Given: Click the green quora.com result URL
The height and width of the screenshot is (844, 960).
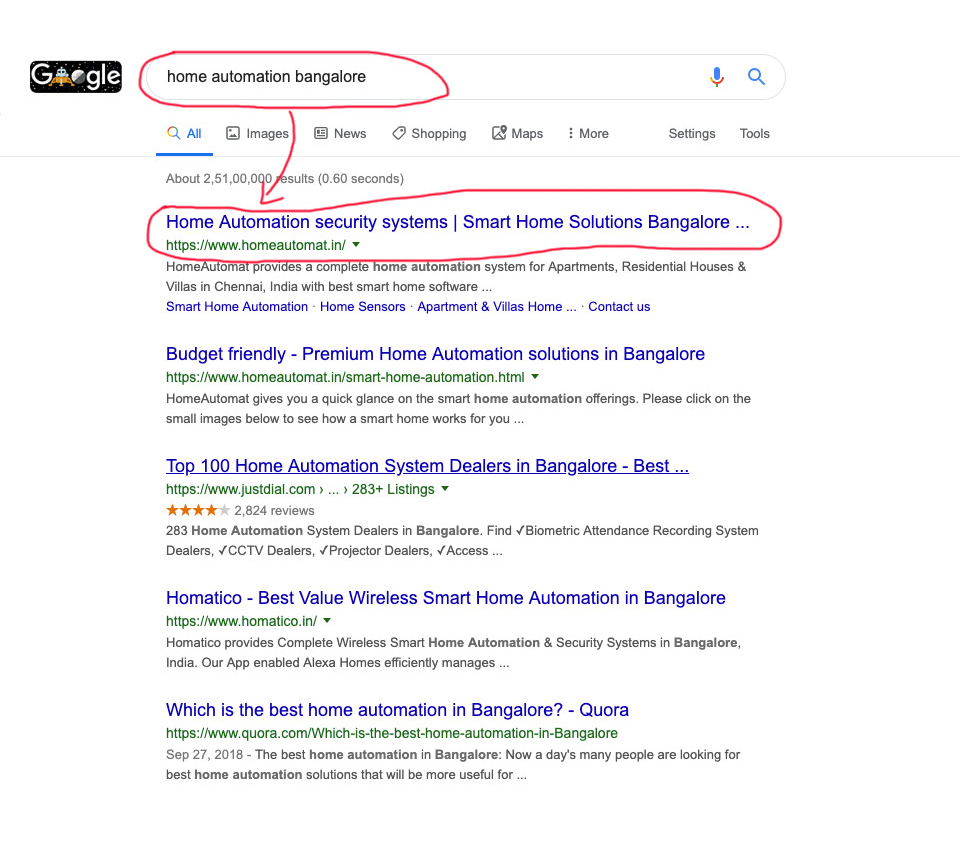Looking at the screenshot, I should click(x=392, y=733).
